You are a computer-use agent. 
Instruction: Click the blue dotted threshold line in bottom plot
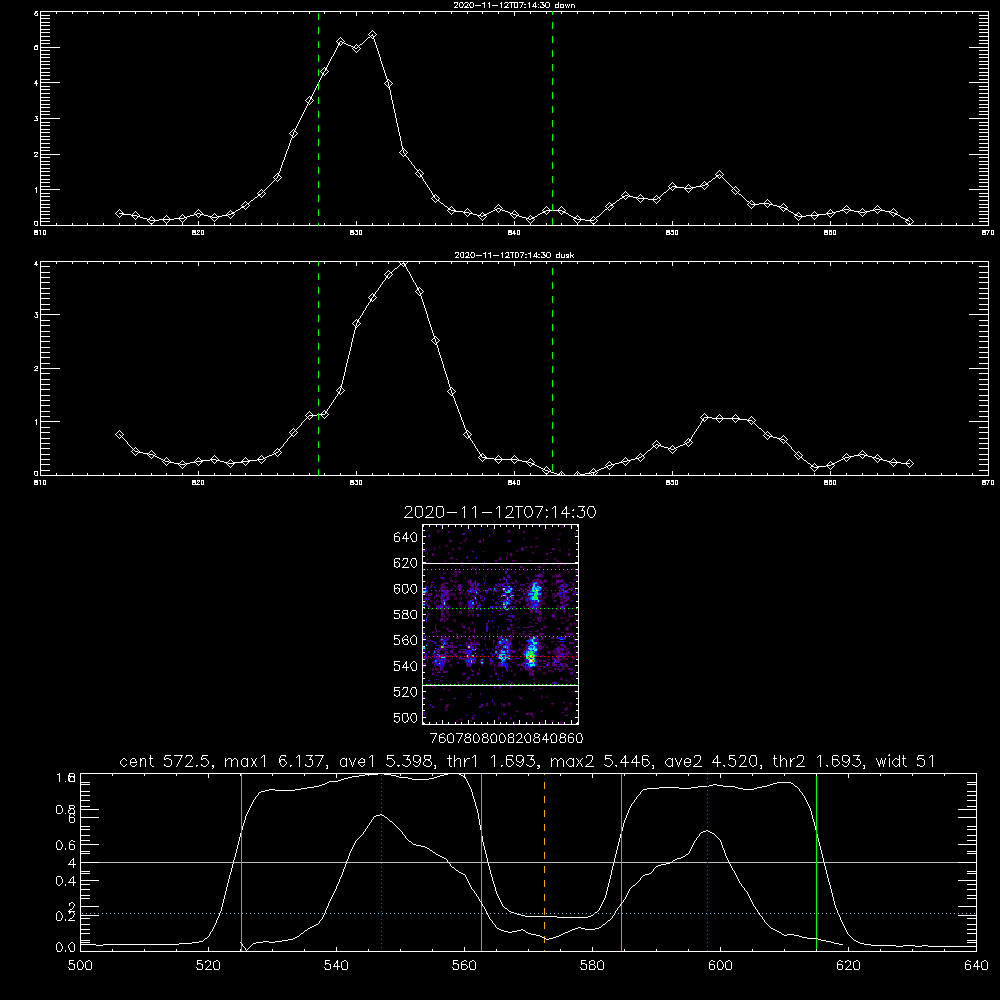(x=528, y=913)
